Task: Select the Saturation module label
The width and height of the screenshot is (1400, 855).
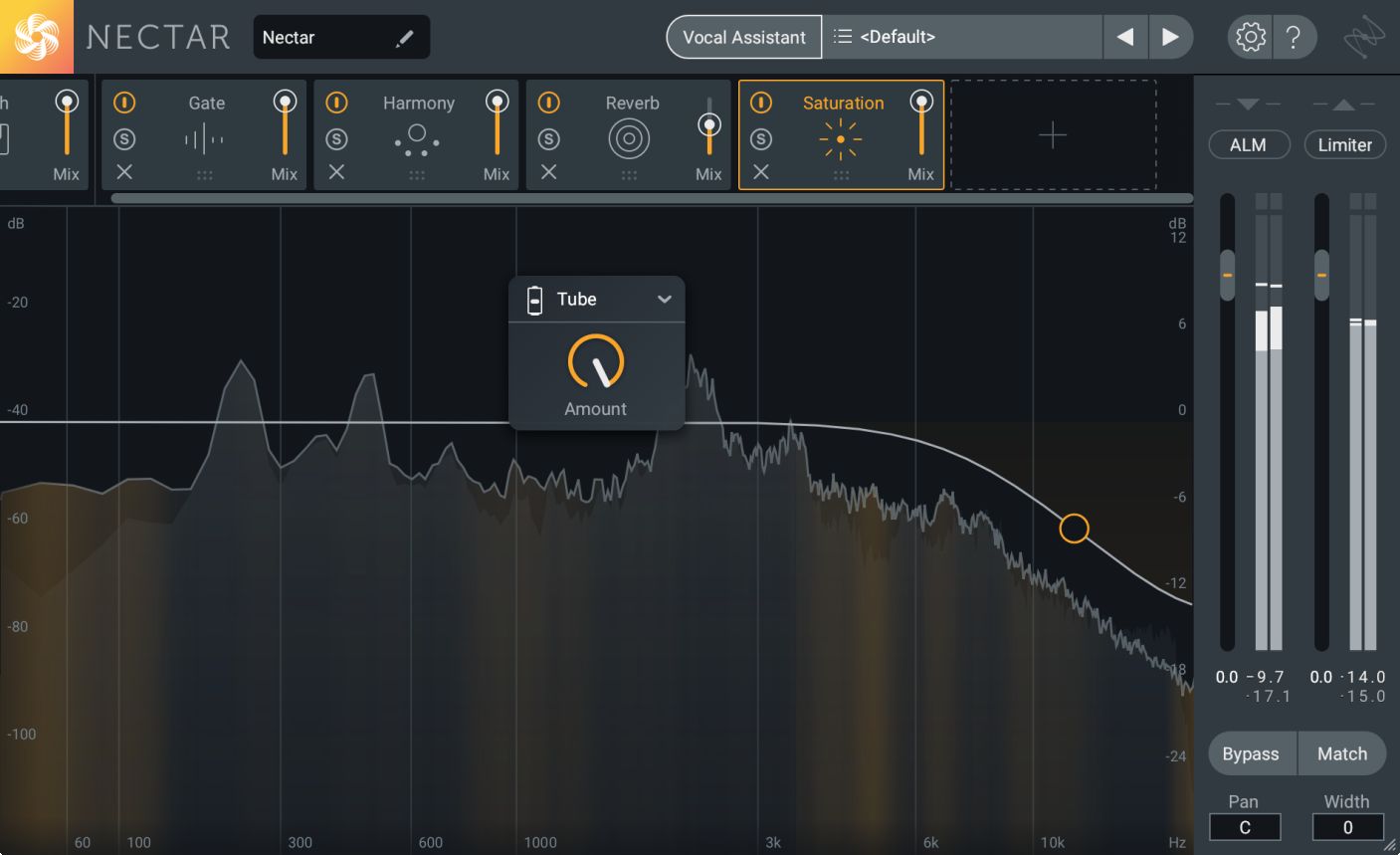Action: (843, 103)
